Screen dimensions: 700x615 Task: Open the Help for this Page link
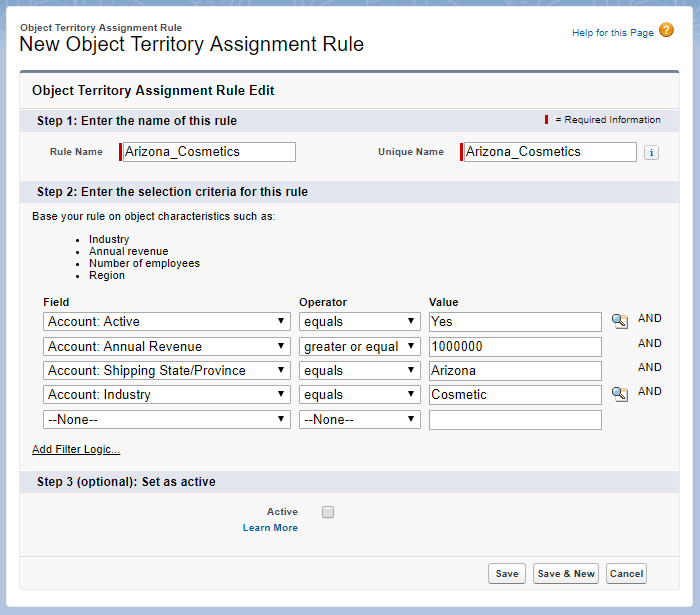pyautogui.click(x=612, y=33)
